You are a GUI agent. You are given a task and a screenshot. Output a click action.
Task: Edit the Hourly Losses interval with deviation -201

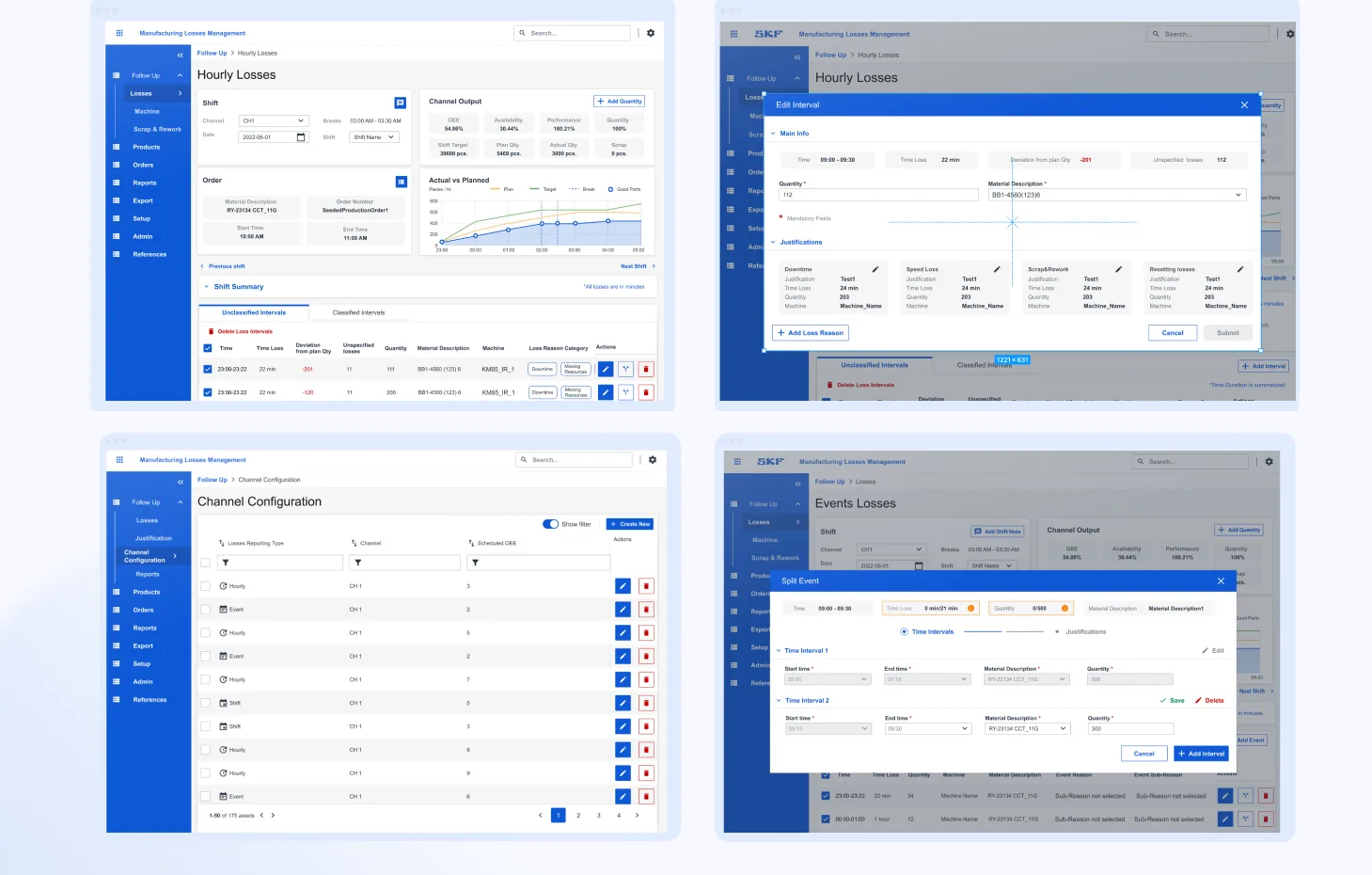coord(606,369)
